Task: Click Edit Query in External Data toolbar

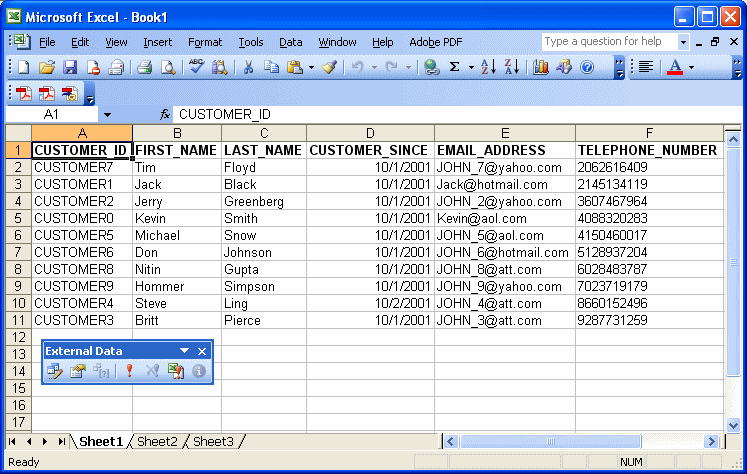Action: (54, 371)
